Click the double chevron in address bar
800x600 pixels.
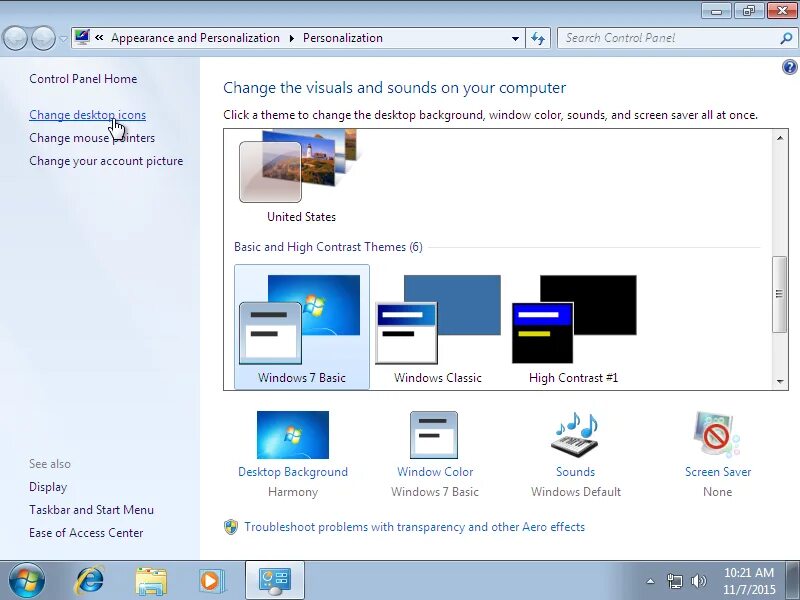click(x=99, y=37)
